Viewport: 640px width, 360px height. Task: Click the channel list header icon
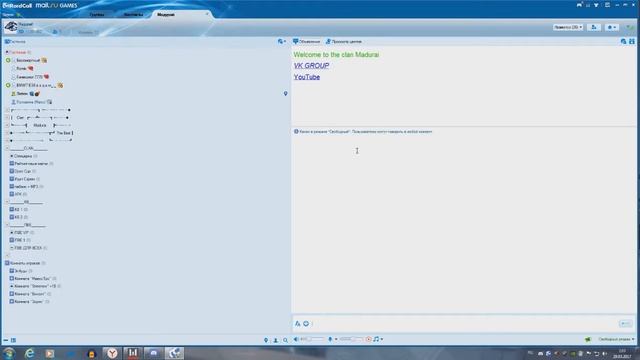click(x=7, y=42)
